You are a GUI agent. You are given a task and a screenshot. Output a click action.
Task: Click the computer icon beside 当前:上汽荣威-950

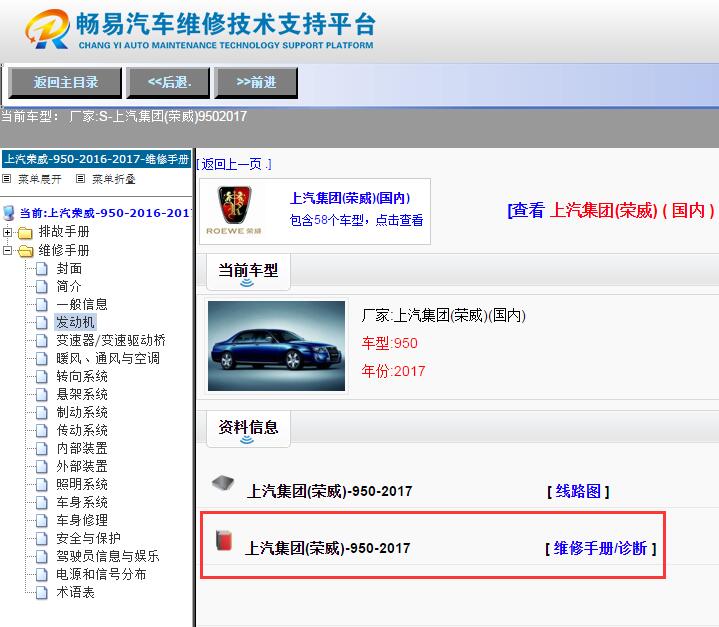[9, 213]
